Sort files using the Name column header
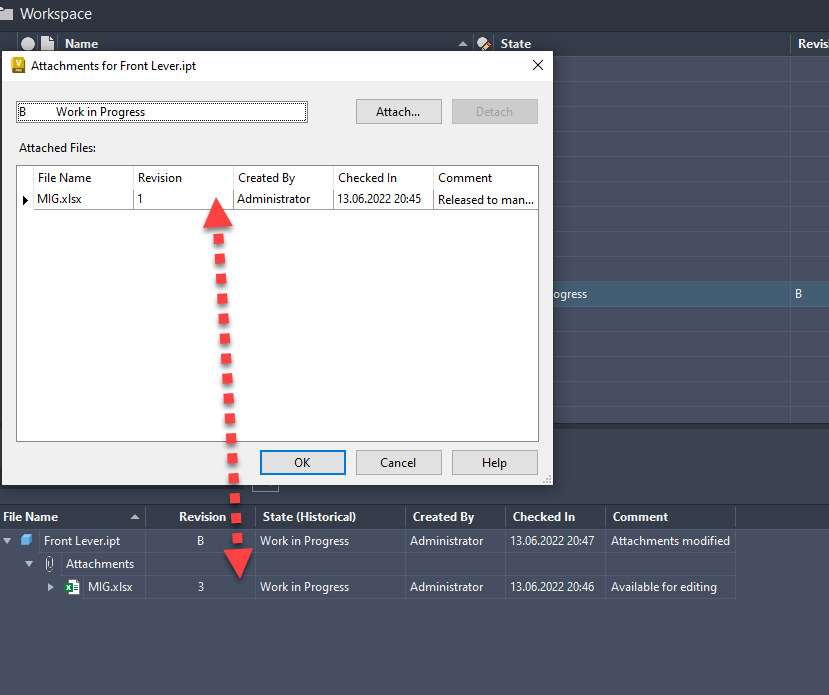The image size is (829, 695). pos(80,43)
